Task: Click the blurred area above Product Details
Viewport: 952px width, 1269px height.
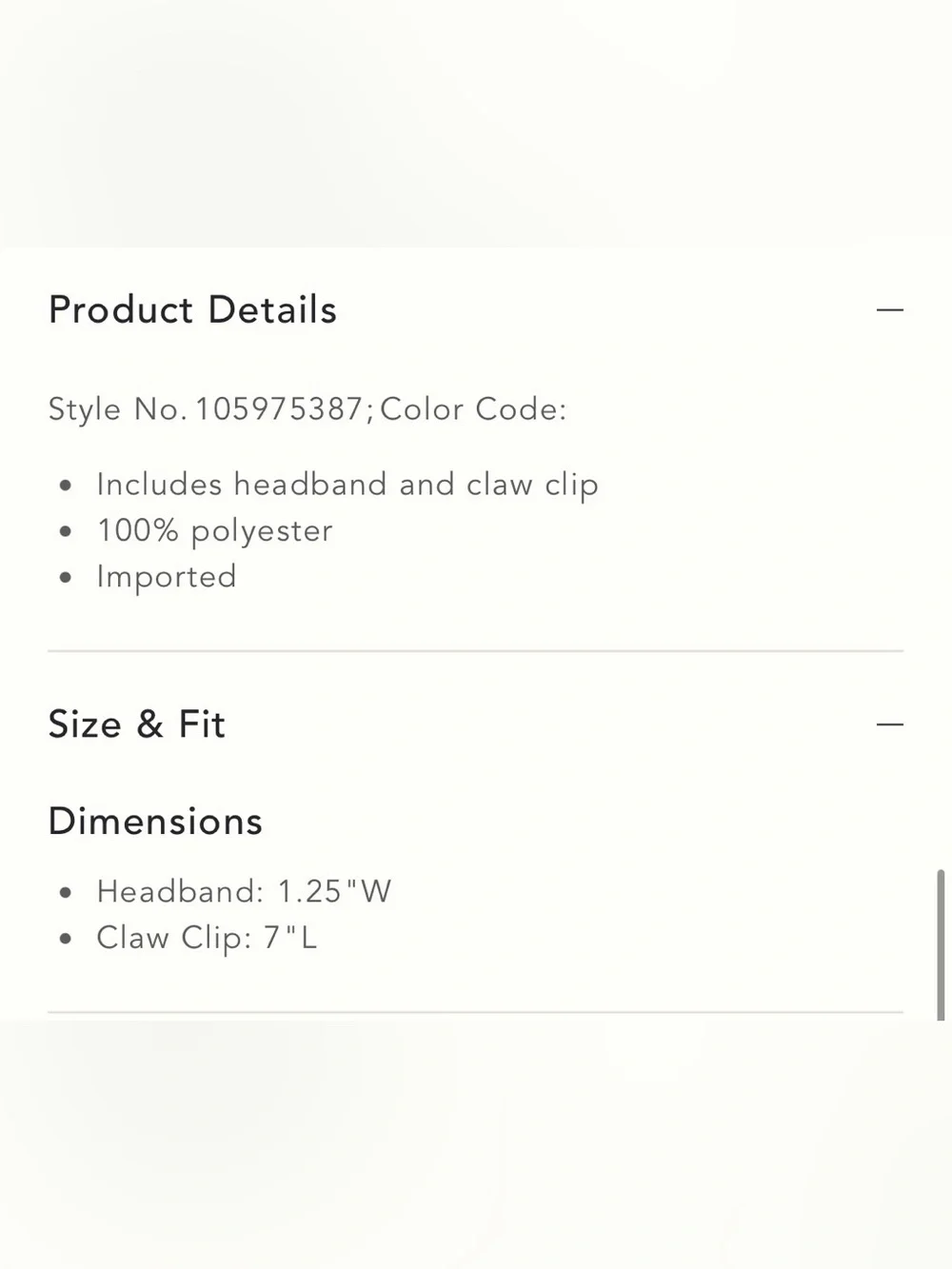Action: pos(476,124)
